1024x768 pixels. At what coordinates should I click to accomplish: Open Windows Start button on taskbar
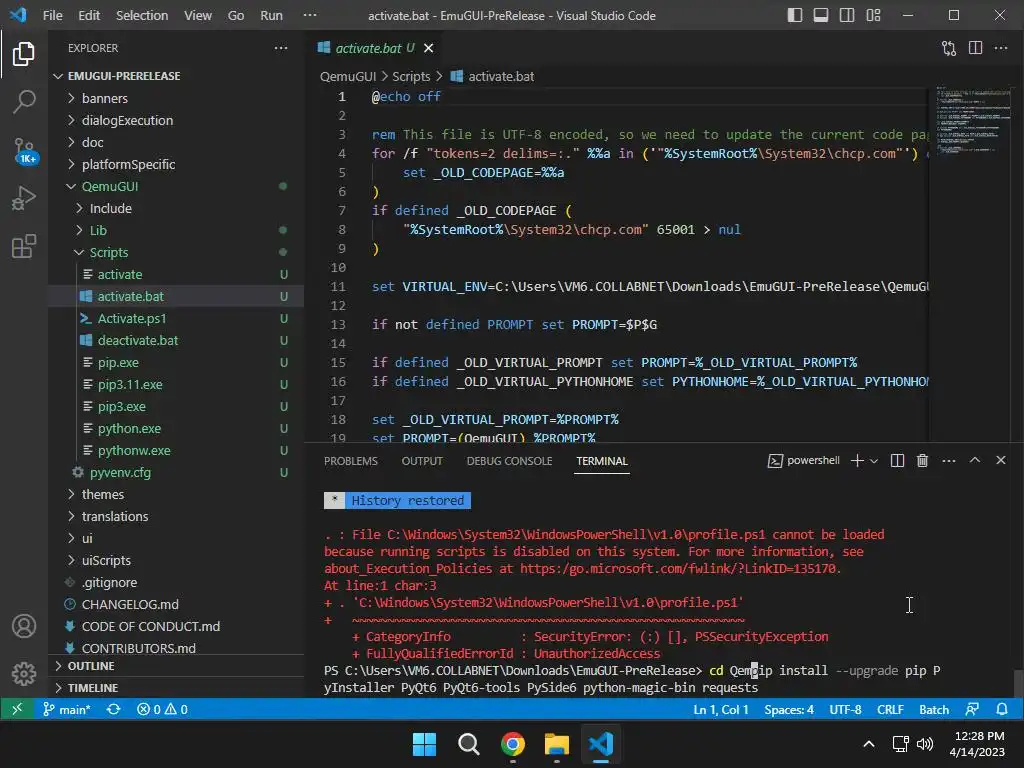[x=424, y=744]
